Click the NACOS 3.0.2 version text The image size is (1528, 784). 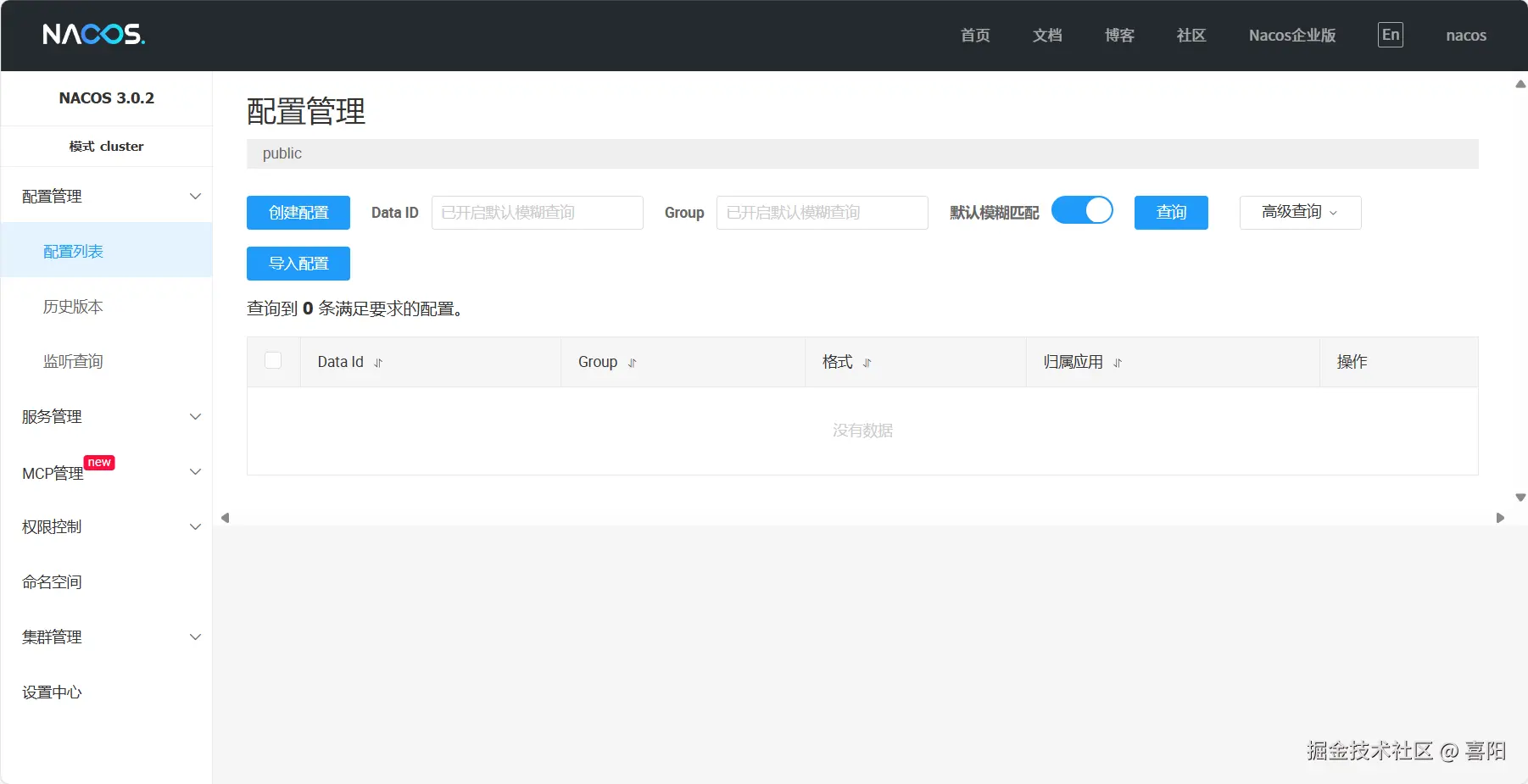point(107,97)
